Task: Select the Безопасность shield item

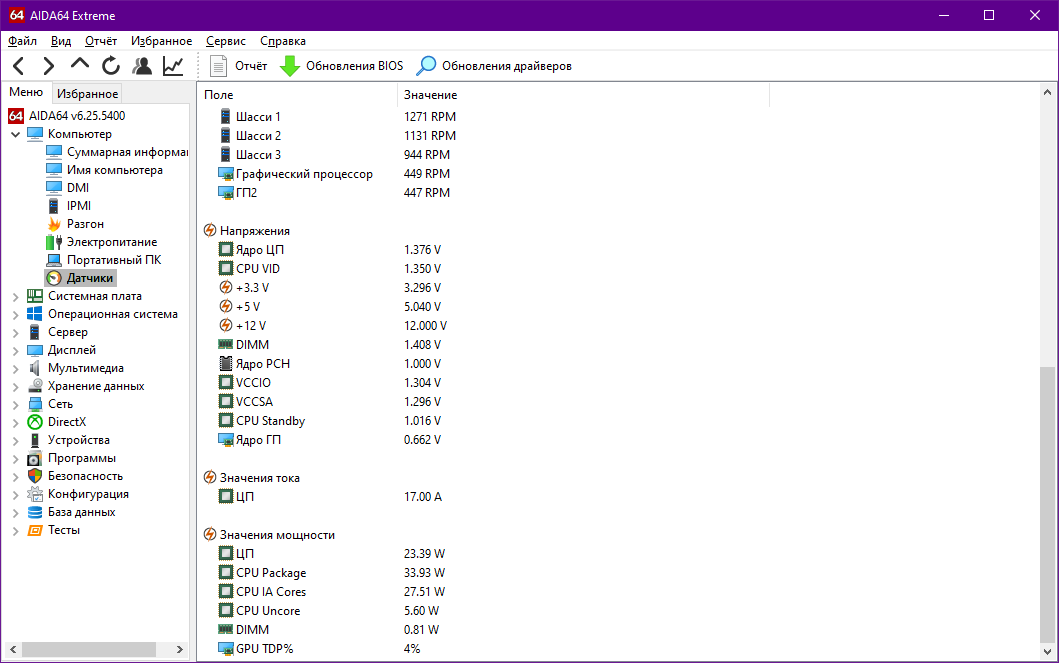Action: [75, 476]
